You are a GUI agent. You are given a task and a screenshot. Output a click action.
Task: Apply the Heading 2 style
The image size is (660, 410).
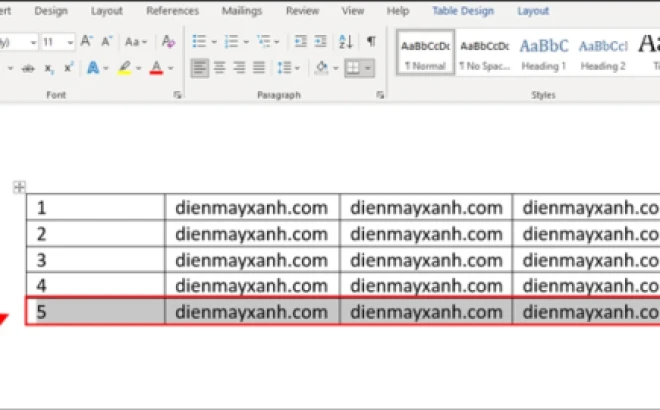coord(603,53)
